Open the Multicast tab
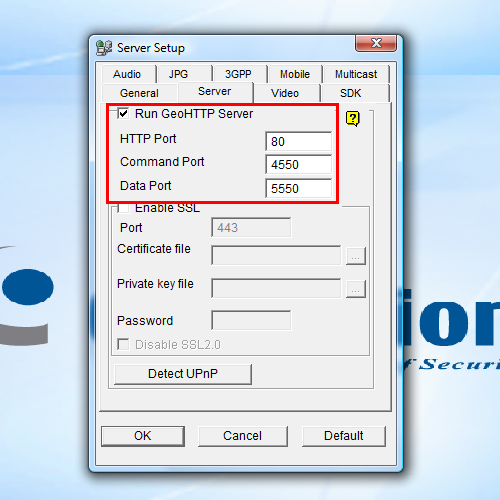This screenshot has height=500, width=500. (356, 74)
